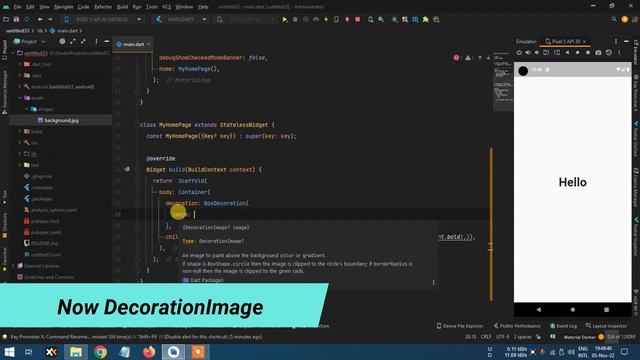Click the Android recents square button on emulator

607,310
